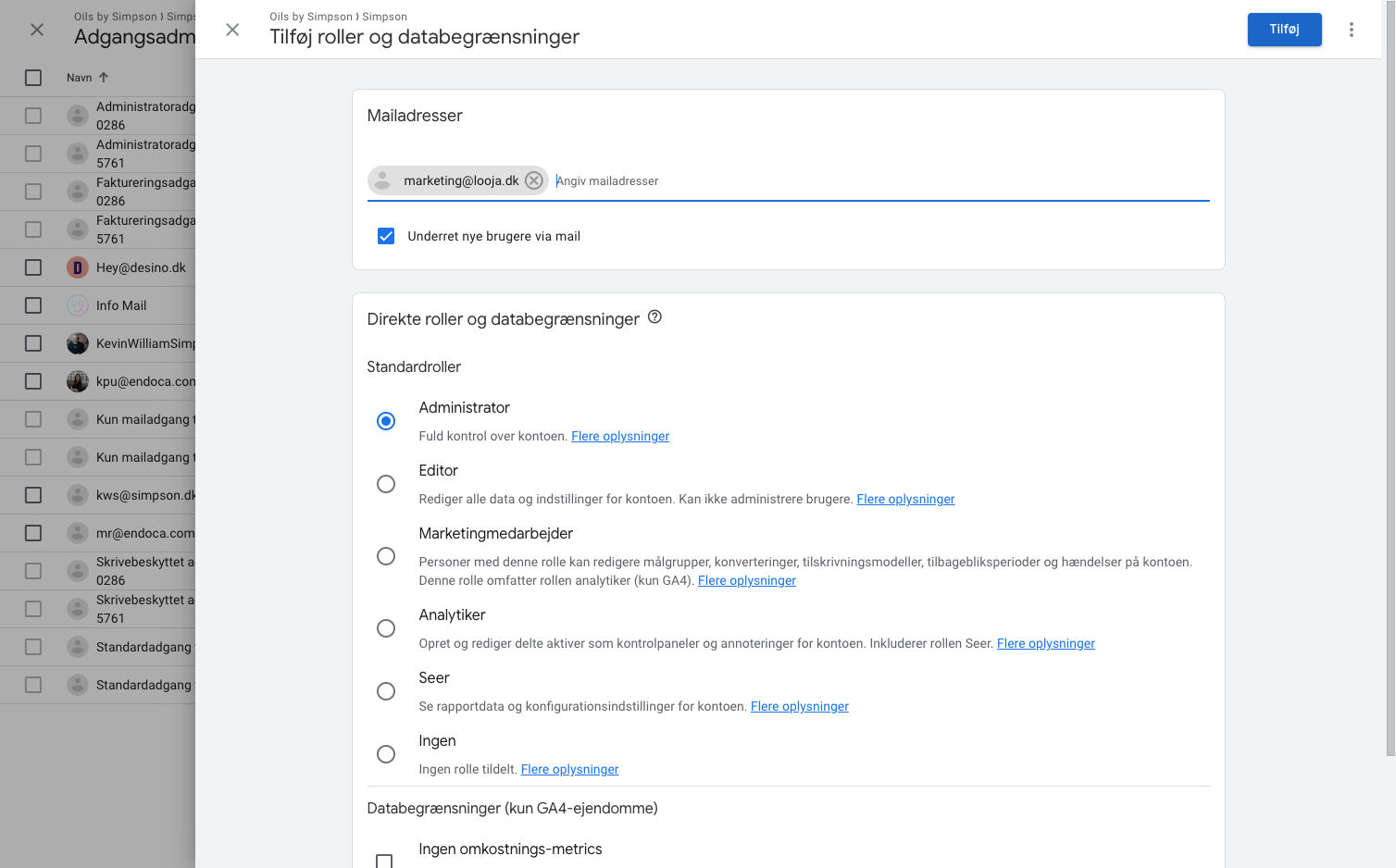Close the Tilføj roller panel
1396x868 pixels.
pos(232,30)
